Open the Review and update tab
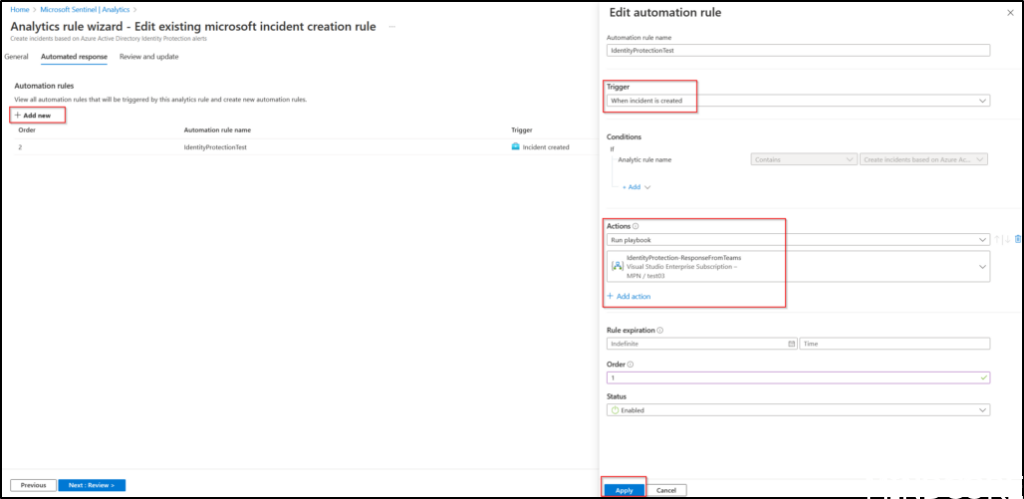1024x499 pixels. [149, 57]
